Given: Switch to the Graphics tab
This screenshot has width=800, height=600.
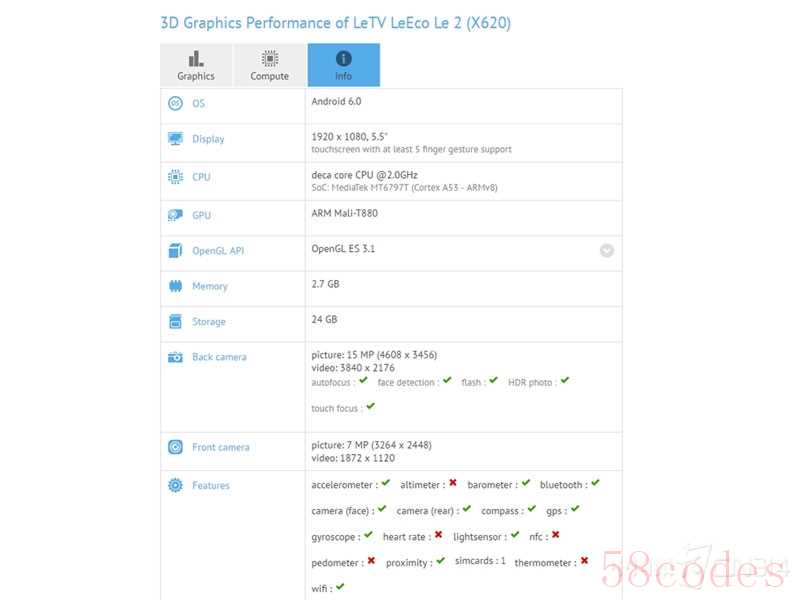Looking at the screenshot, I should tap(196, 65).
